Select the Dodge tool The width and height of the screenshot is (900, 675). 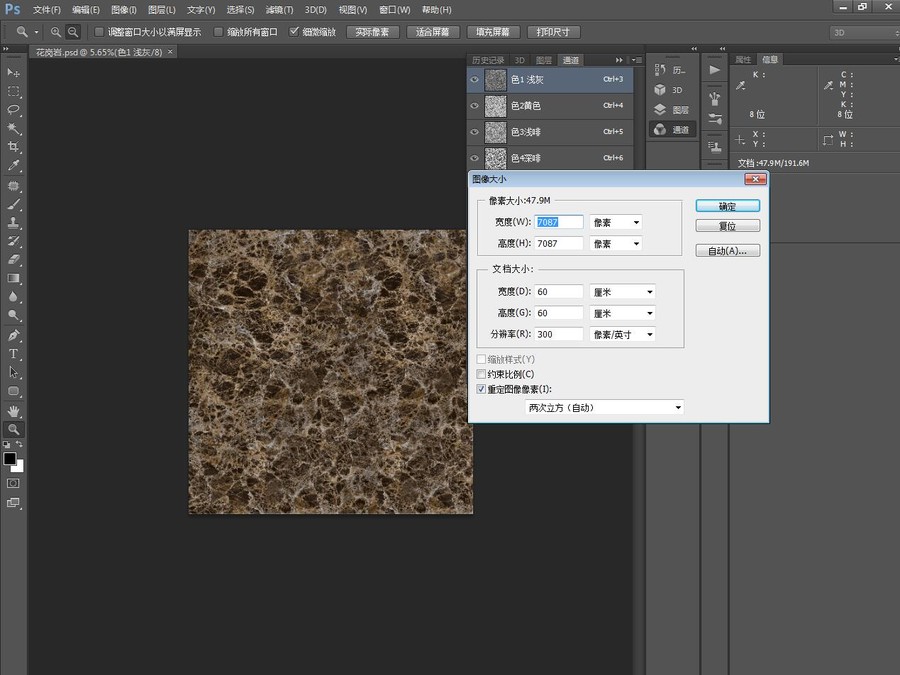click(x=13, y=315)
